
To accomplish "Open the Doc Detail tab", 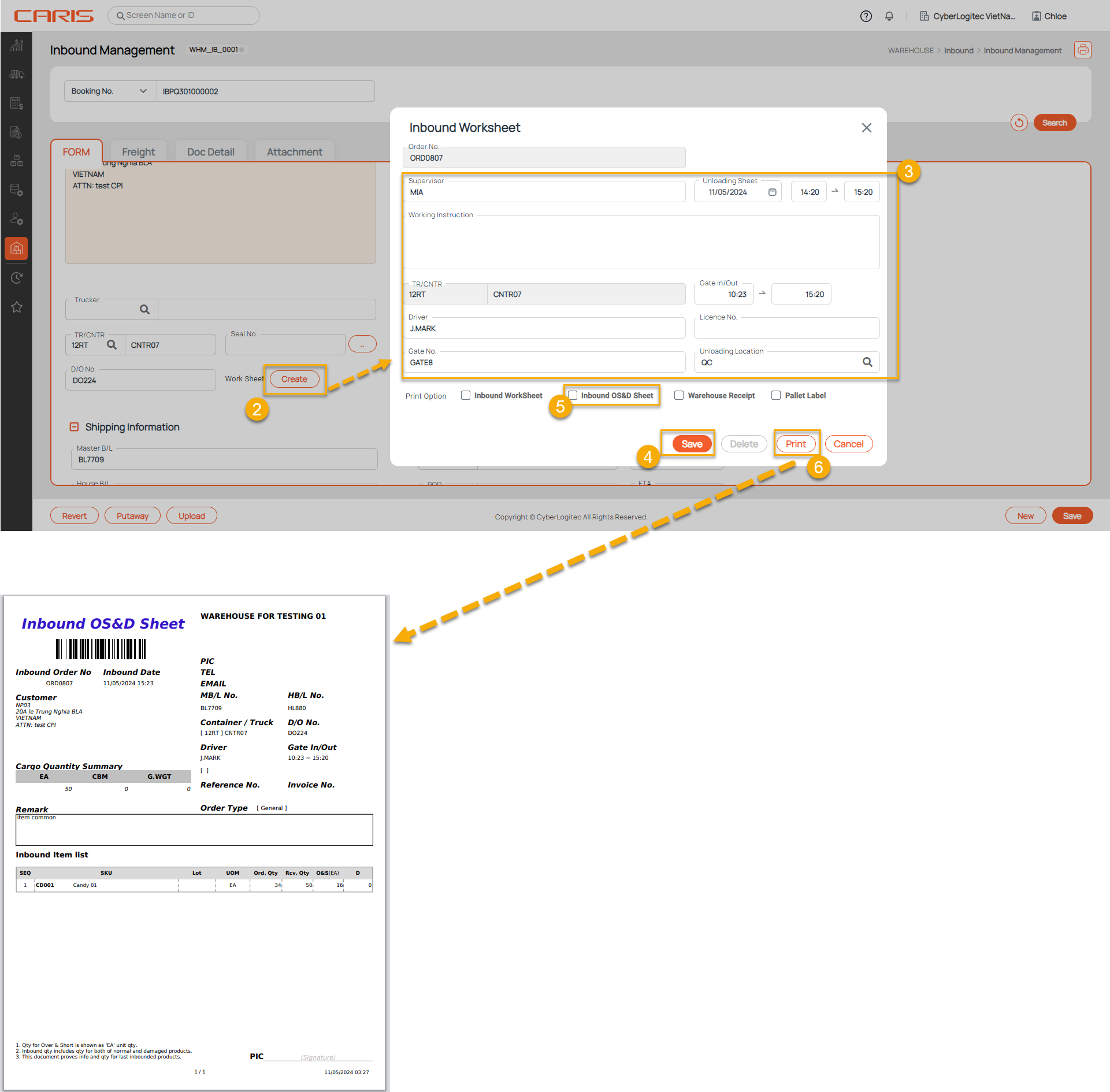I will click(210, 152).
